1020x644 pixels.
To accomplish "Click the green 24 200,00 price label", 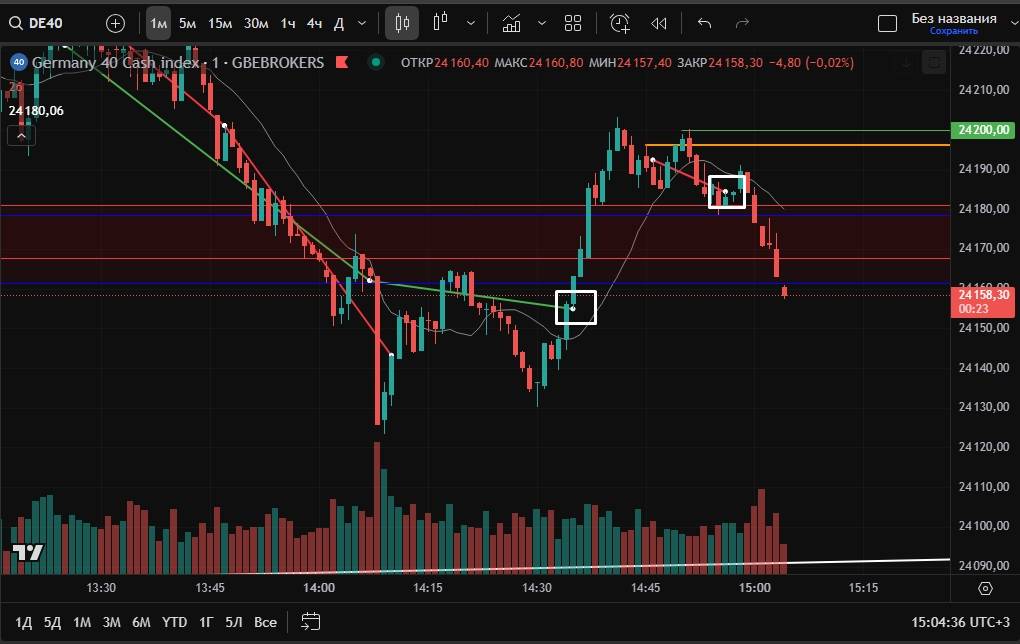I will 983,129.
